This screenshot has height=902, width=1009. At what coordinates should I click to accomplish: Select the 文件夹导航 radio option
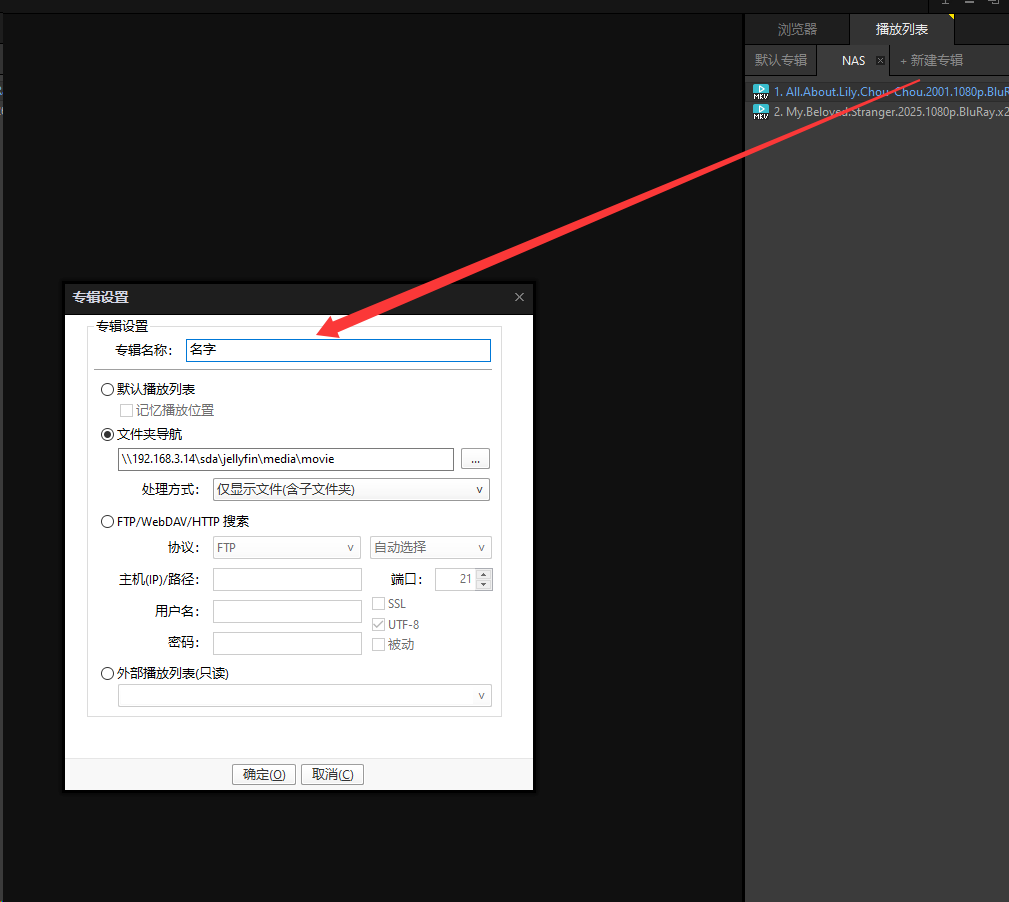(107, 434)
